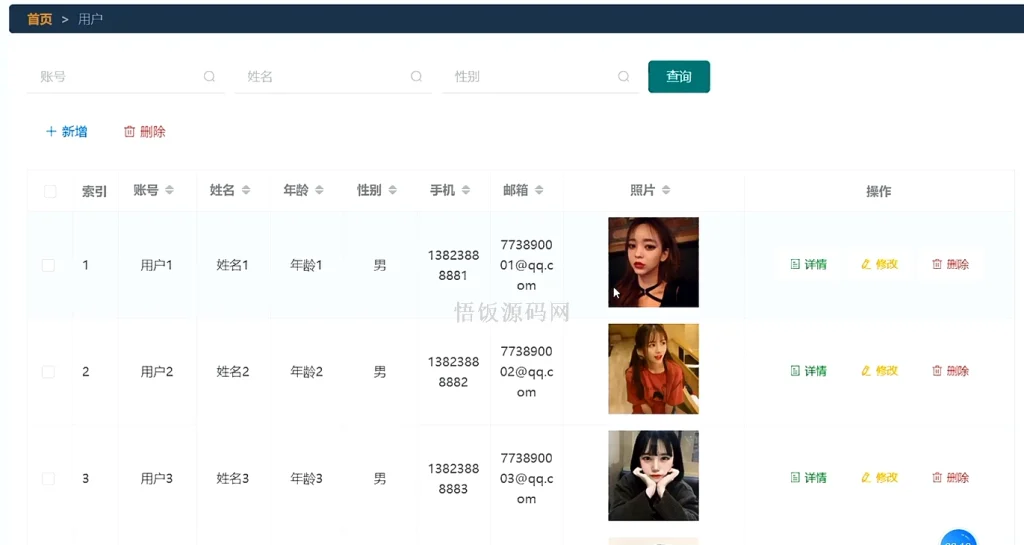Click account cell 用户1
The width and height of the screenshot is (1024, 545).
(156, 265)
